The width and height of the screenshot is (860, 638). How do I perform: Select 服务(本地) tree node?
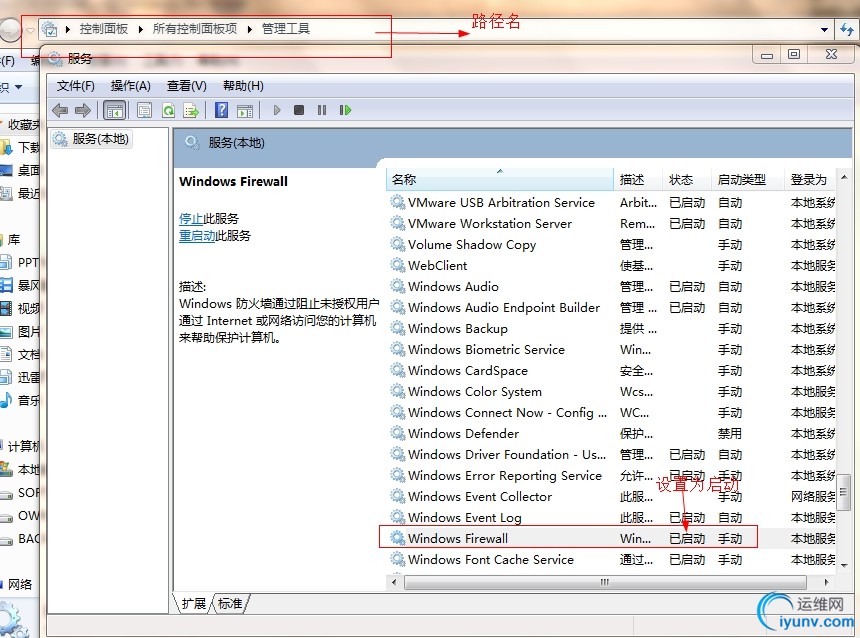point(92,139)
